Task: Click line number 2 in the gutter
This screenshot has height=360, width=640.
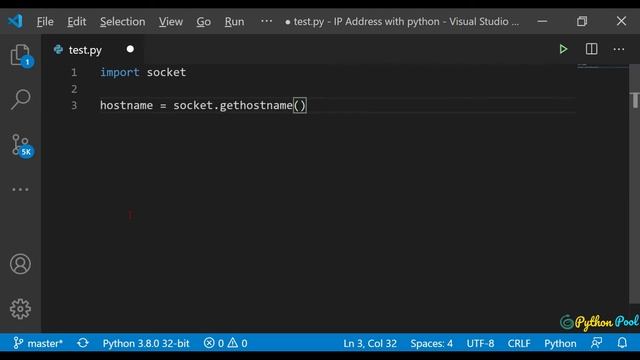Action: coord(74,89)
